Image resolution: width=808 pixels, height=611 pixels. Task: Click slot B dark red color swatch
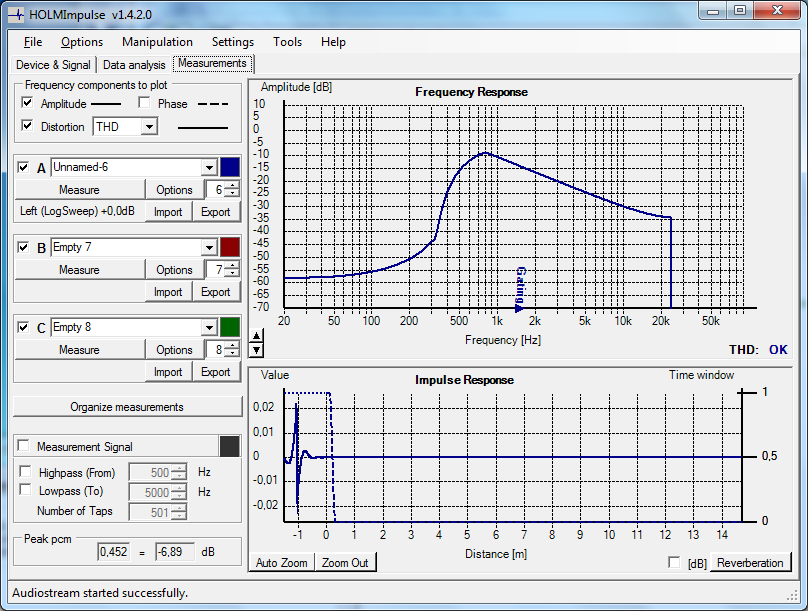pos(230,247)
